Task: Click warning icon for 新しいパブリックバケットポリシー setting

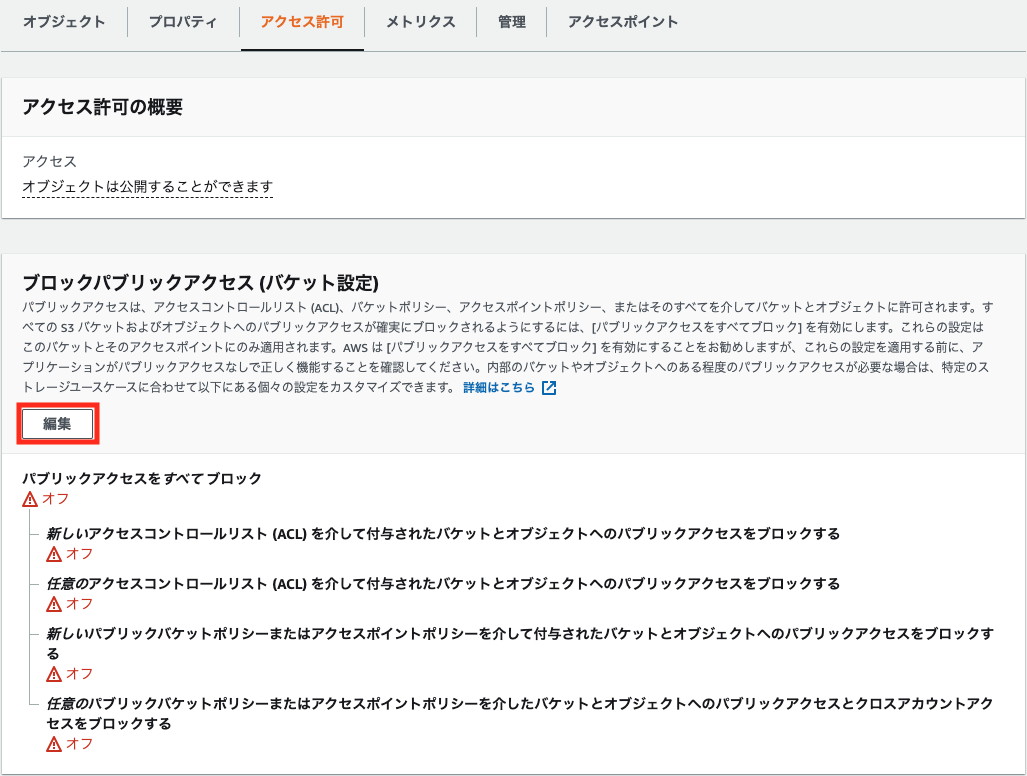Action: (x=53, y=673)
